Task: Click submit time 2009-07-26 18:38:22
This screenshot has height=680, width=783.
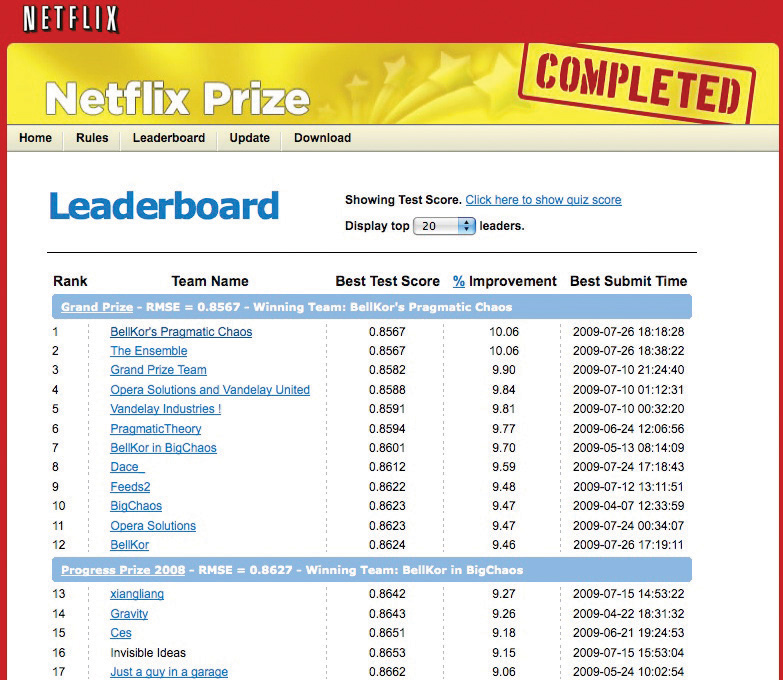Action: coord(628,351)
